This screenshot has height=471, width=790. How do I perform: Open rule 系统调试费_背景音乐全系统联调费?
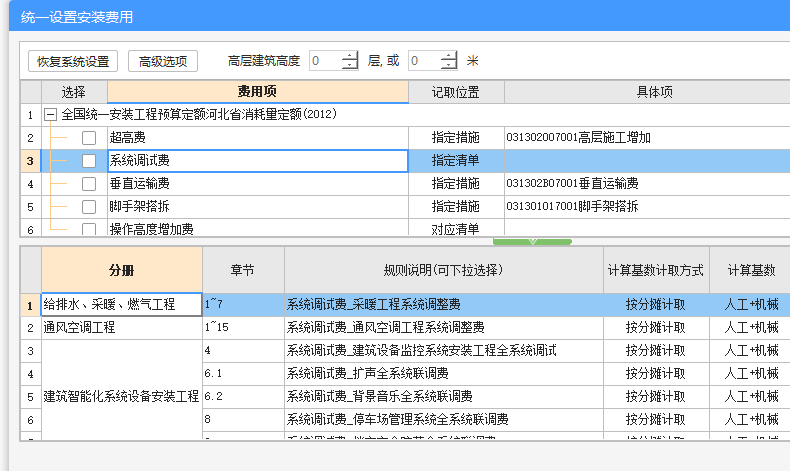click(x=444, y=396)
